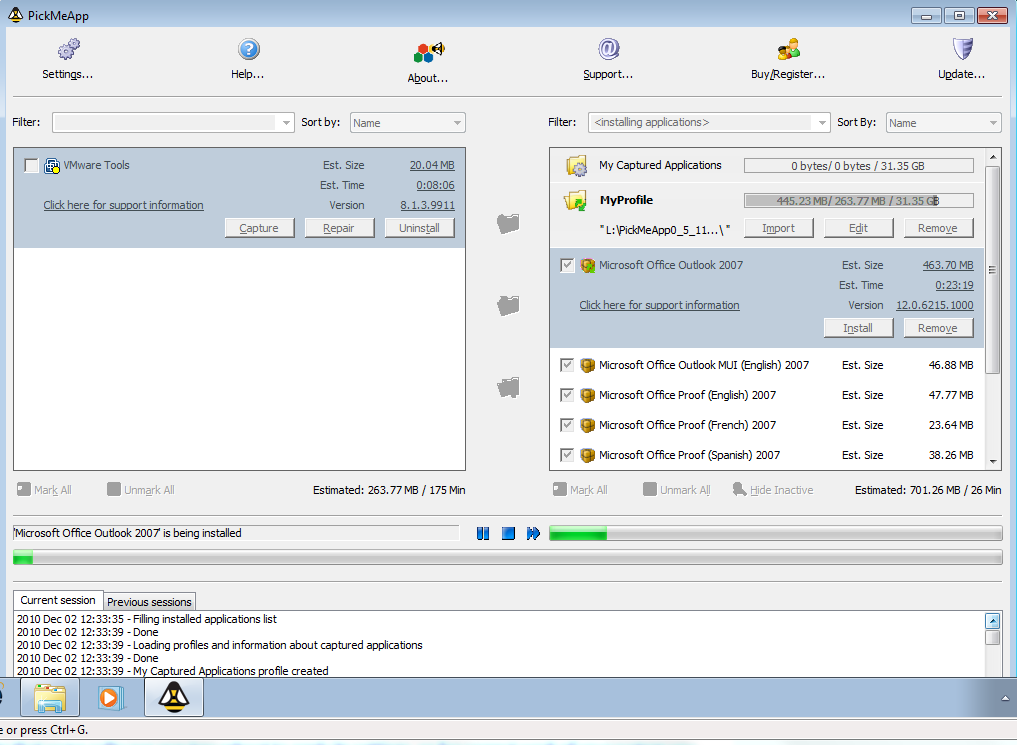The width and height of the screenshot is (1017, 745).
Task: Open VMware Tools support information link
Action: (x=123, y=205)
